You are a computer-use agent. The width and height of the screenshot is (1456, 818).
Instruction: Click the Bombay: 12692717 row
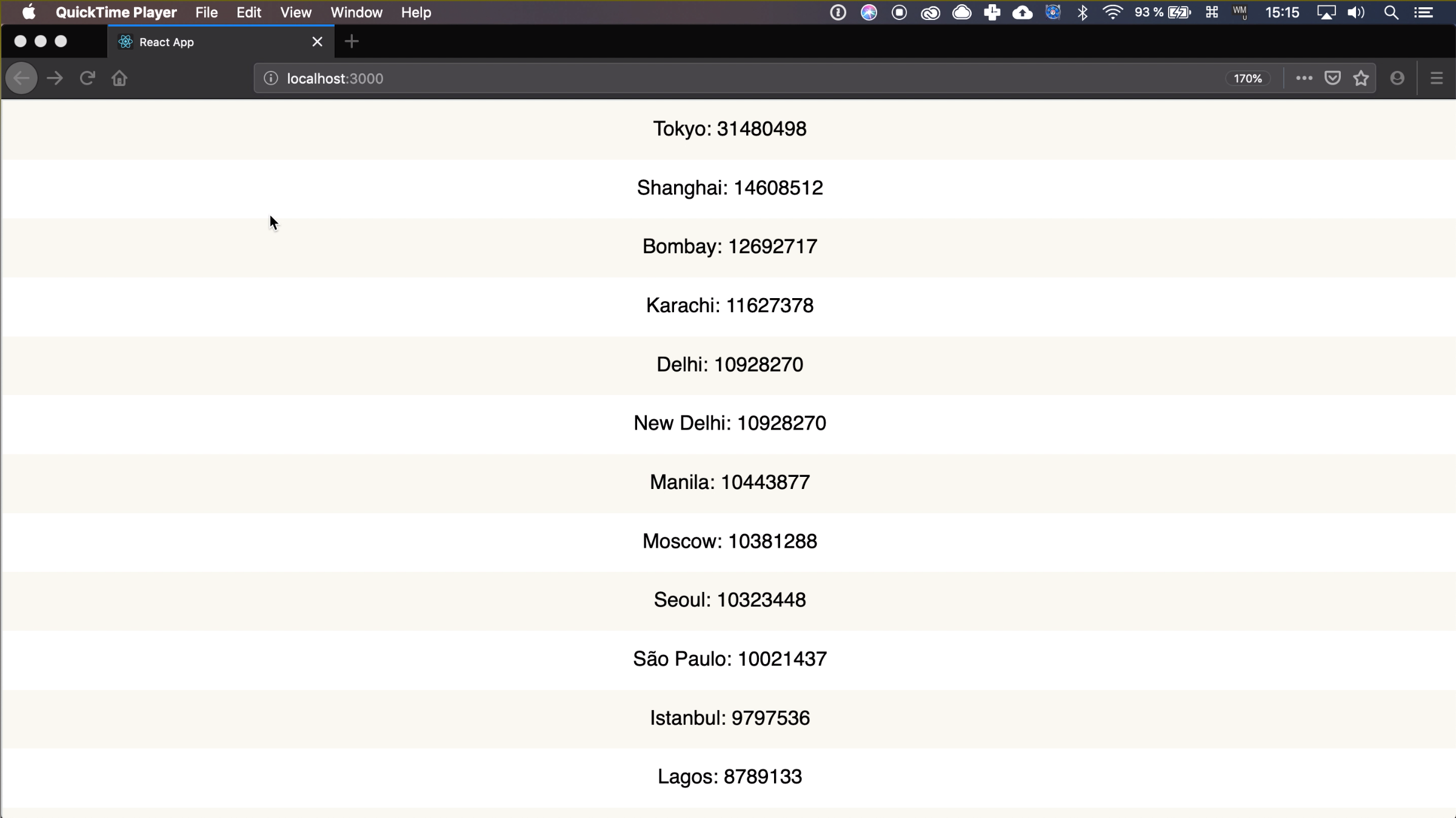pyautogui.click(x=729, y=247)
